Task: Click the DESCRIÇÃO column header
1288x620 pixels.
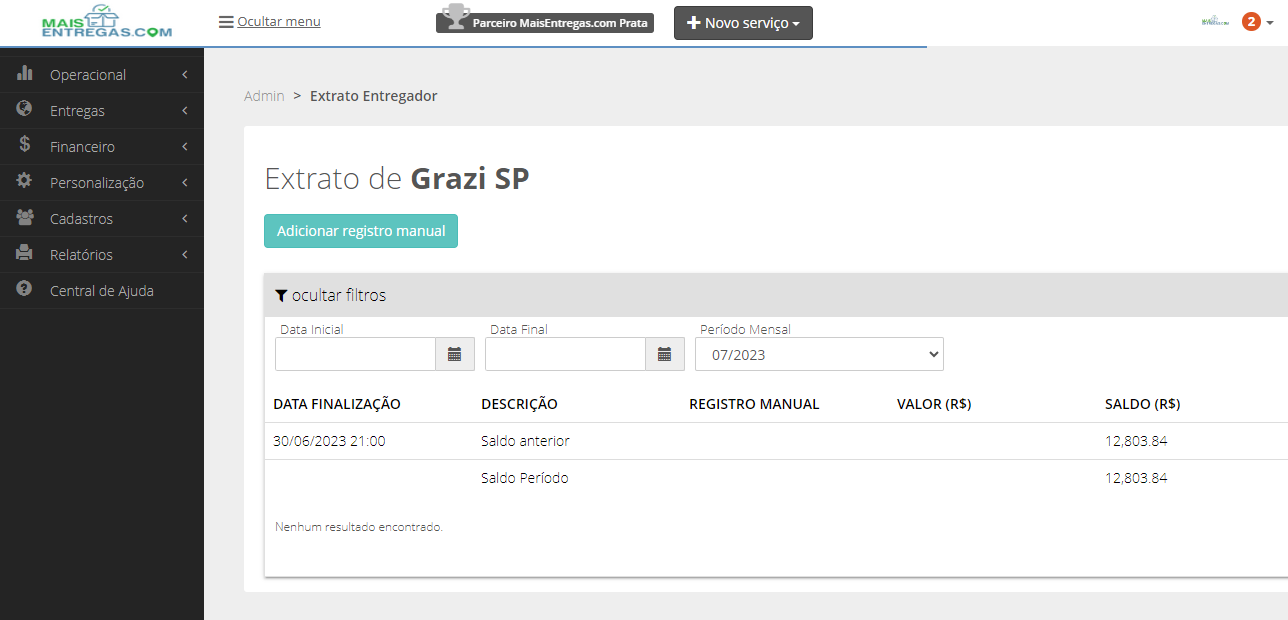Action: coord(519,404)
